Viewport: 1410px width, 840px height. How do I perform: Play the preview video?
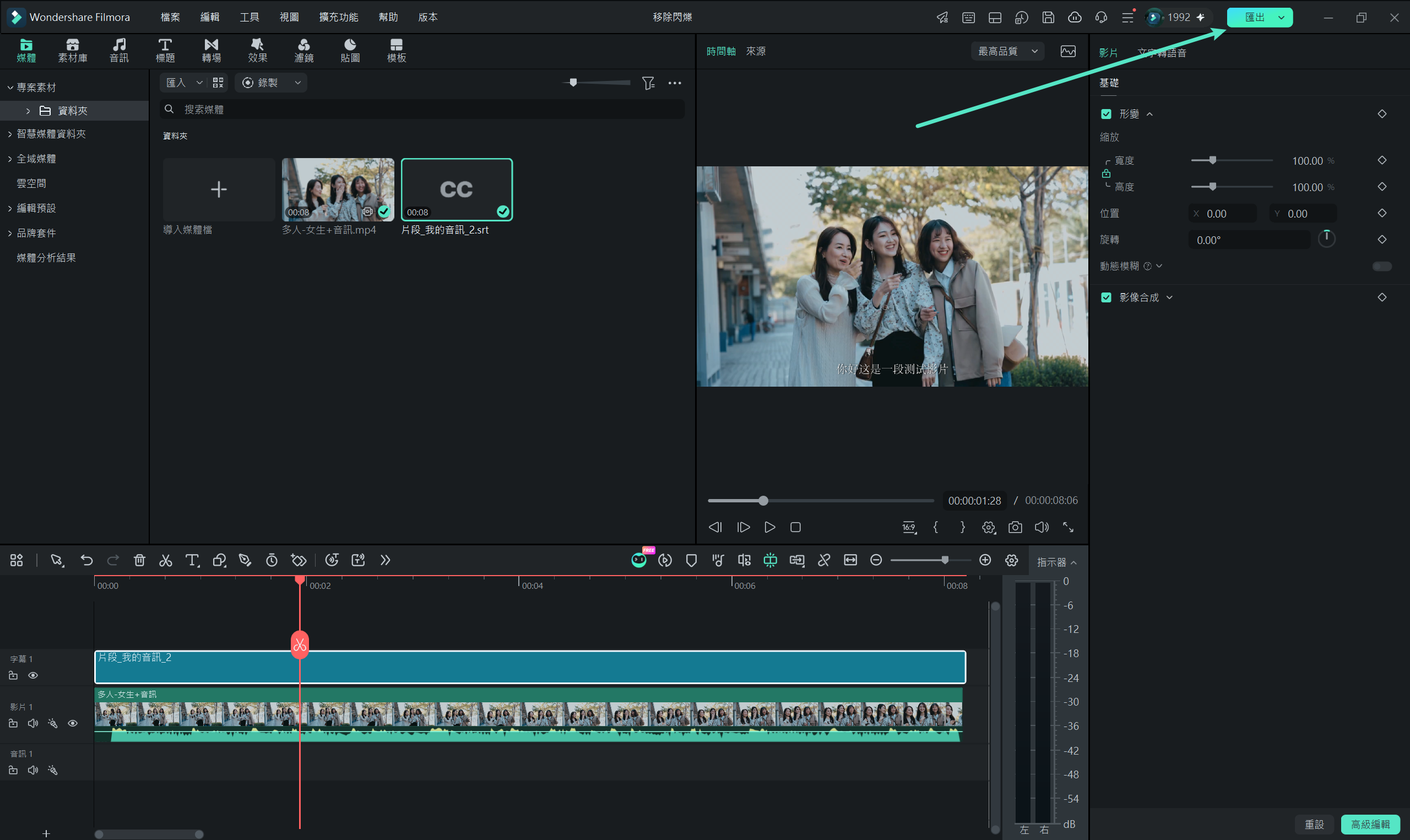[x=769, y=527]
